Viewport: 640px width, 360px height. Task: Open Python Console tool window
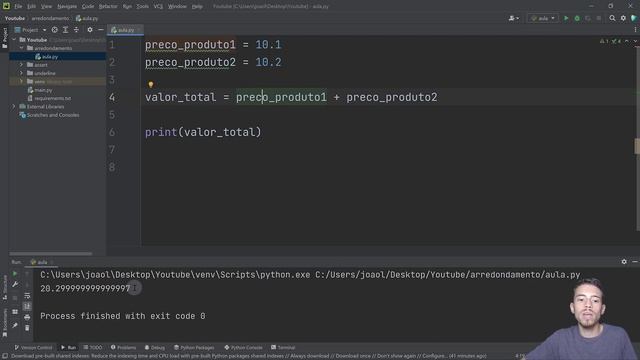pos(243,347)
